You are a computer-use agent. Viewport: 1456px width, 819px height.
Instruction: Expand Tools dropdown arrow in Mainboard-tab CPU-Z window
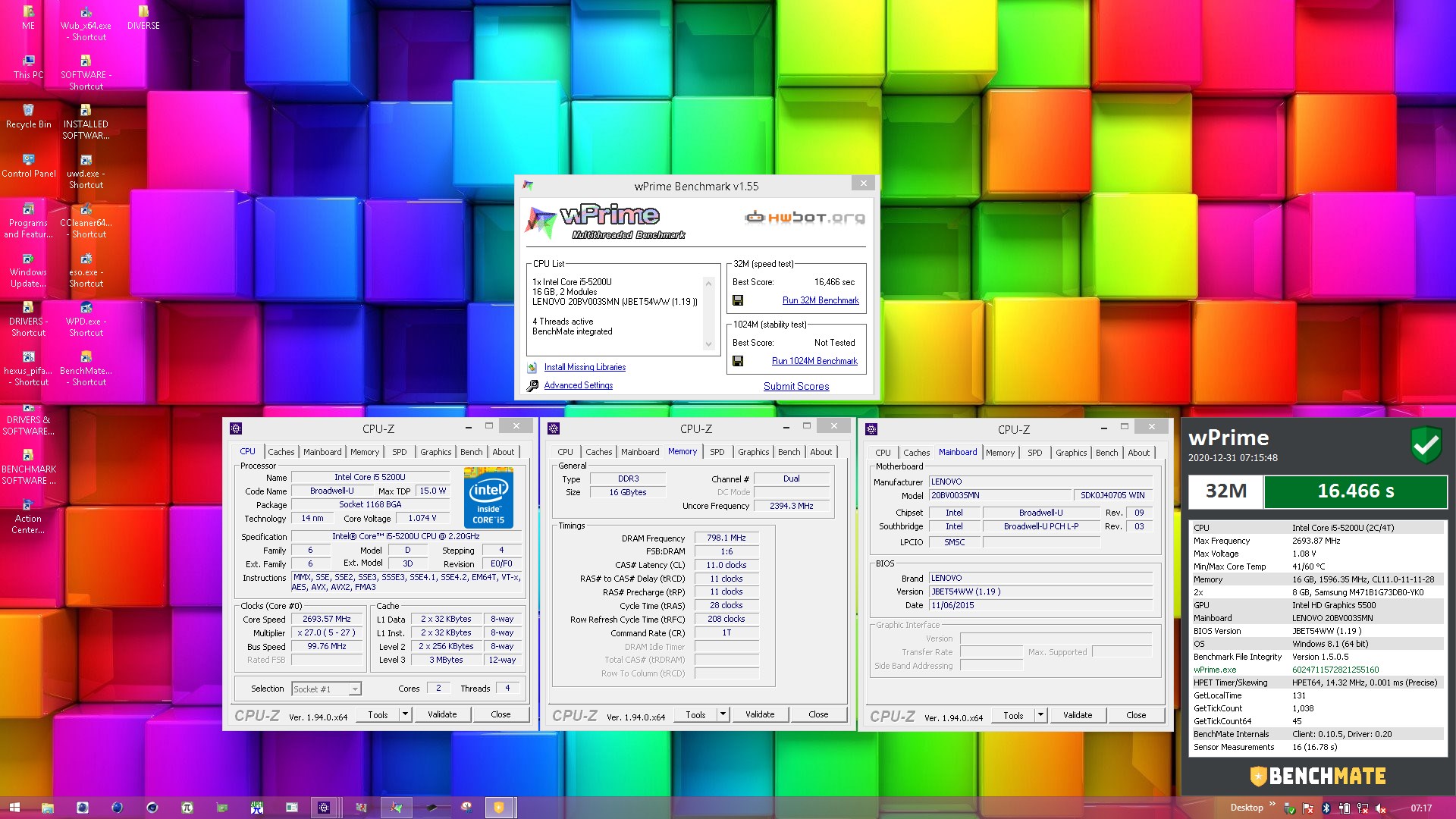[x=1040, y=715]
